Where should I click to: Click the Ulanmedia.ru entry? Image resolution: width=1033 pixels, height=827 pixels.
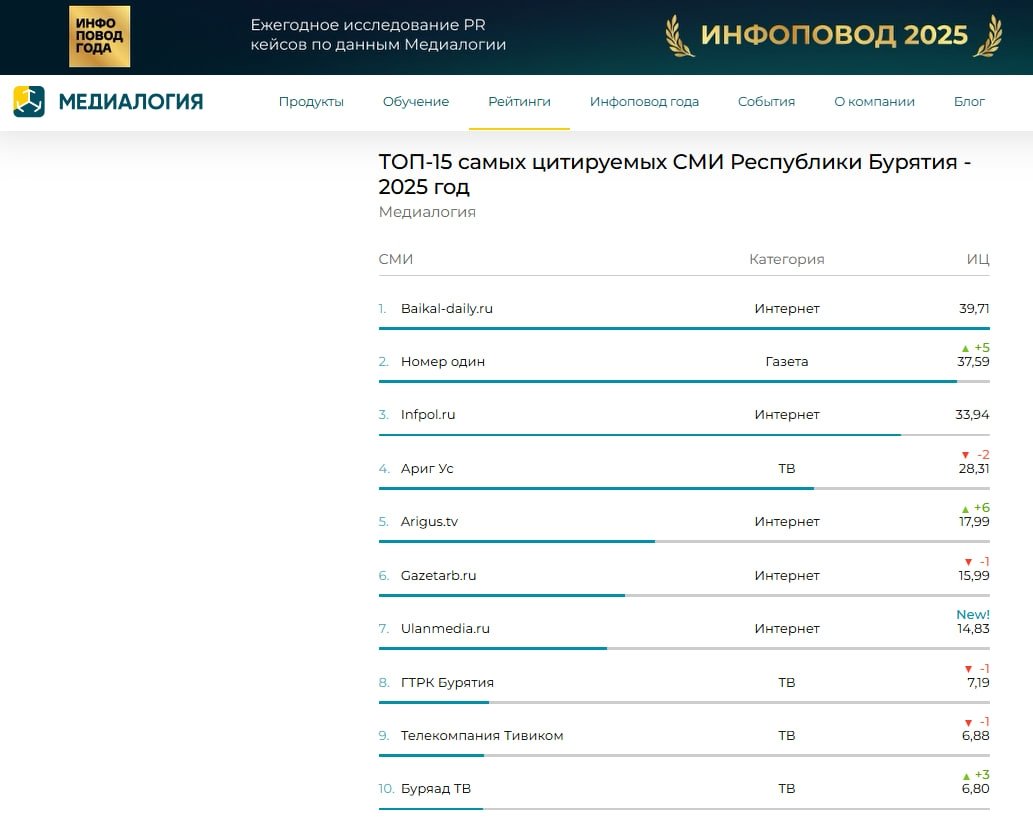(445, 629)
